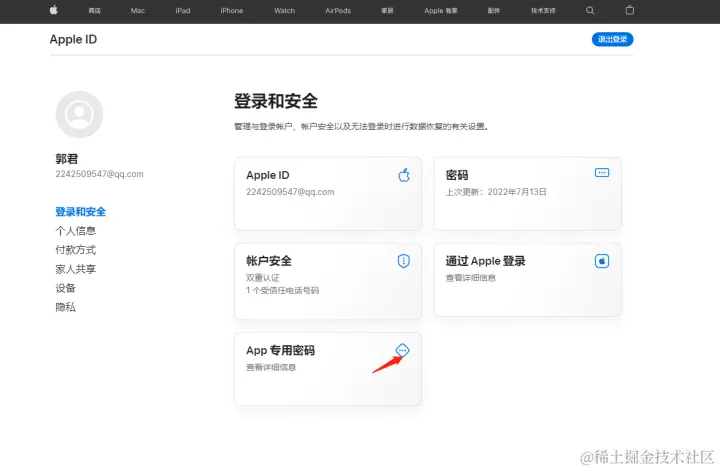The width and height of the screenshot is (720, 471).
Task: Select 家人共享 in the sidebar
Action: (x=75, y=269)
